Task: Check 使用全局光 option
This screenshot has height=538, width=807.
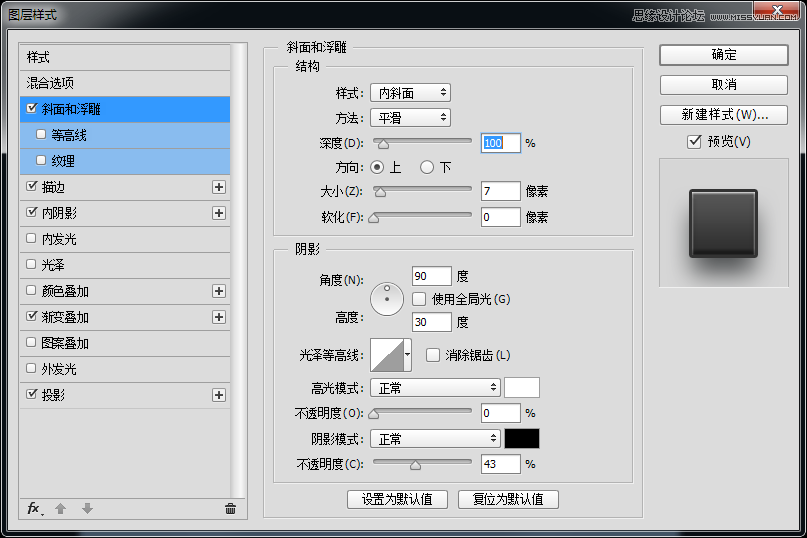Action: pyautogui.click(x=419, y=299)
